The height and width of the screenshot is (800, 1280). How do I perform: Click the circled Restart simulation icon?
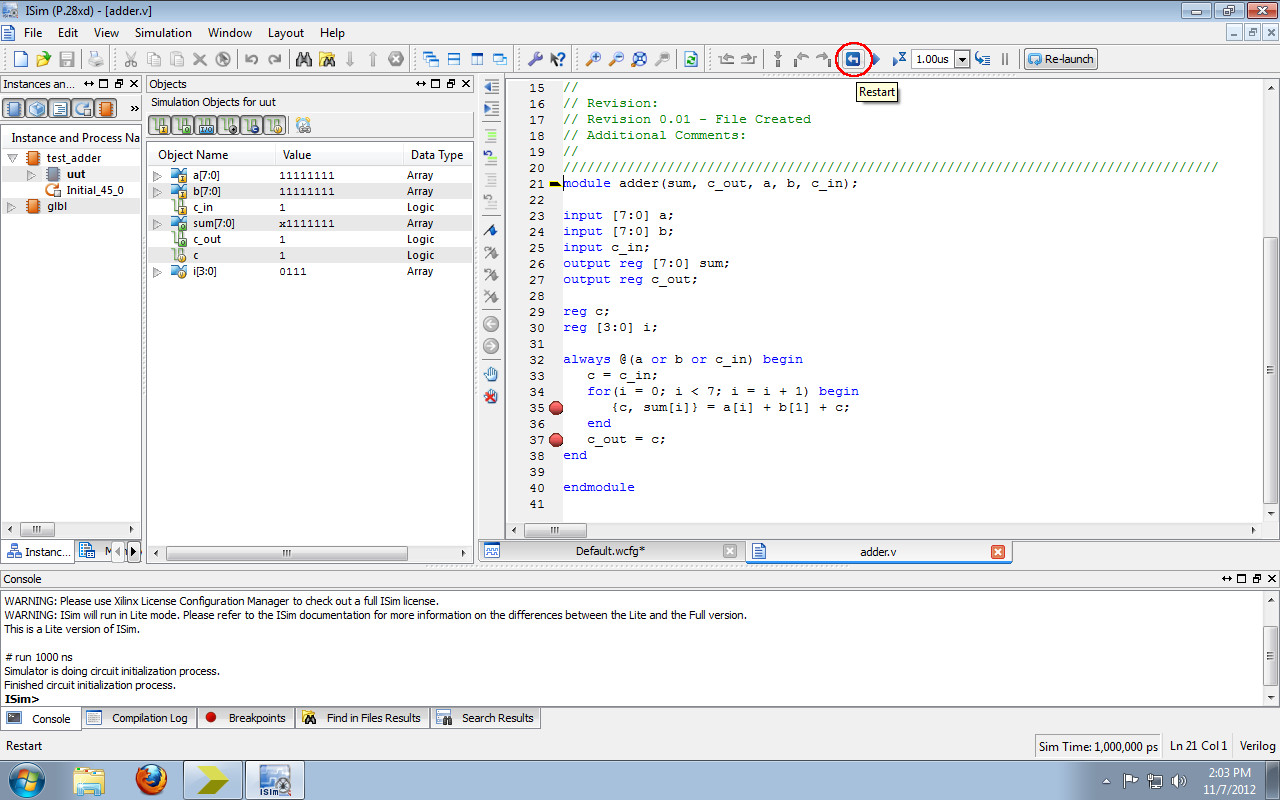click(x=853, y=59)
